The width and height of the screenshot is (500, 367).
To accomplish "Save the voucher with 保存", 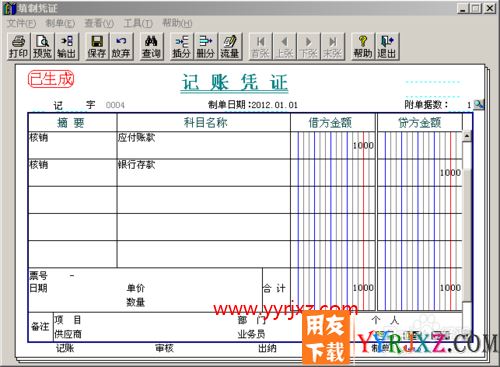I will (x=97, y=46).
